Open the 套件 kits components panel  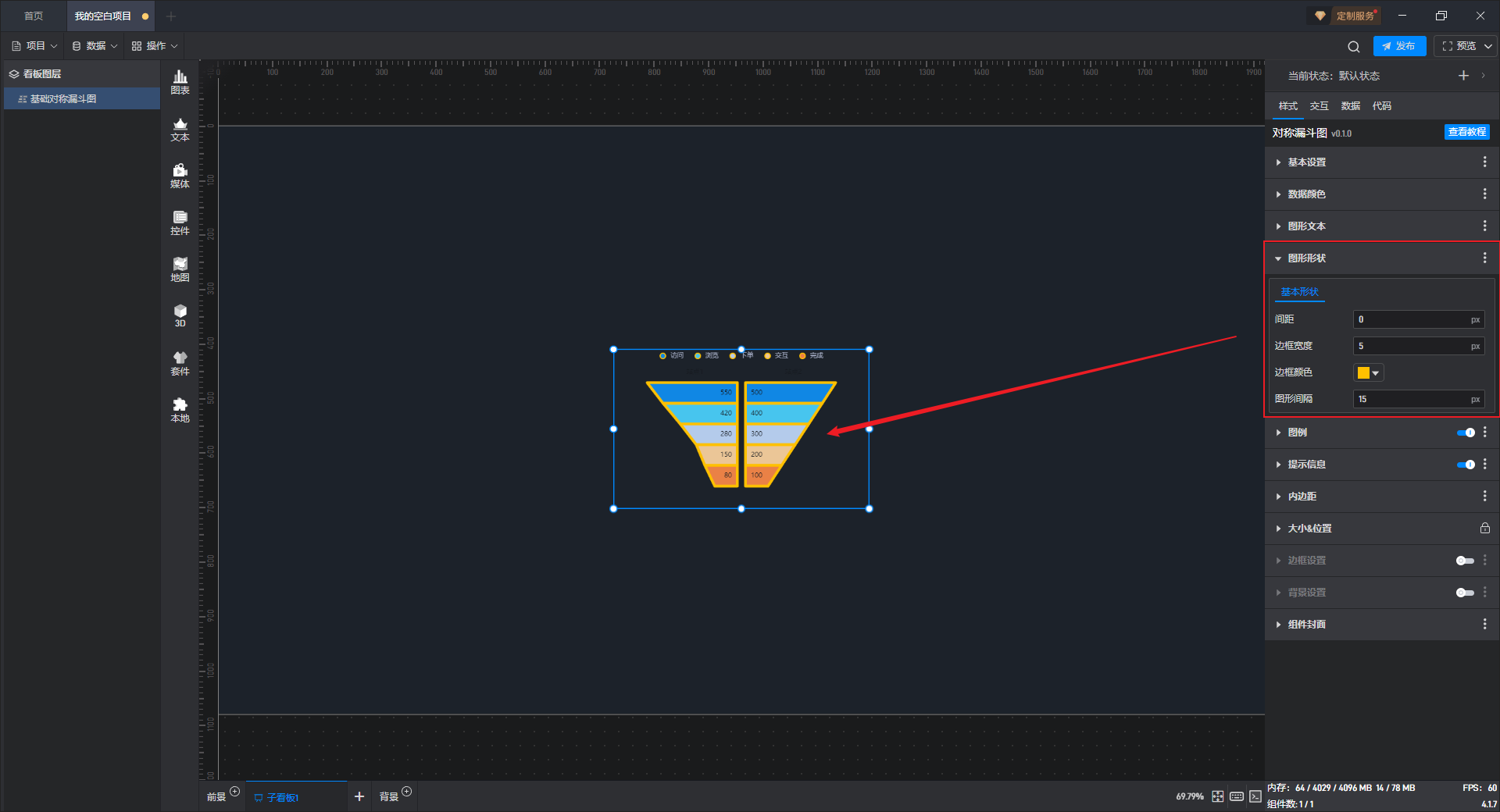[x=180, y=363]
